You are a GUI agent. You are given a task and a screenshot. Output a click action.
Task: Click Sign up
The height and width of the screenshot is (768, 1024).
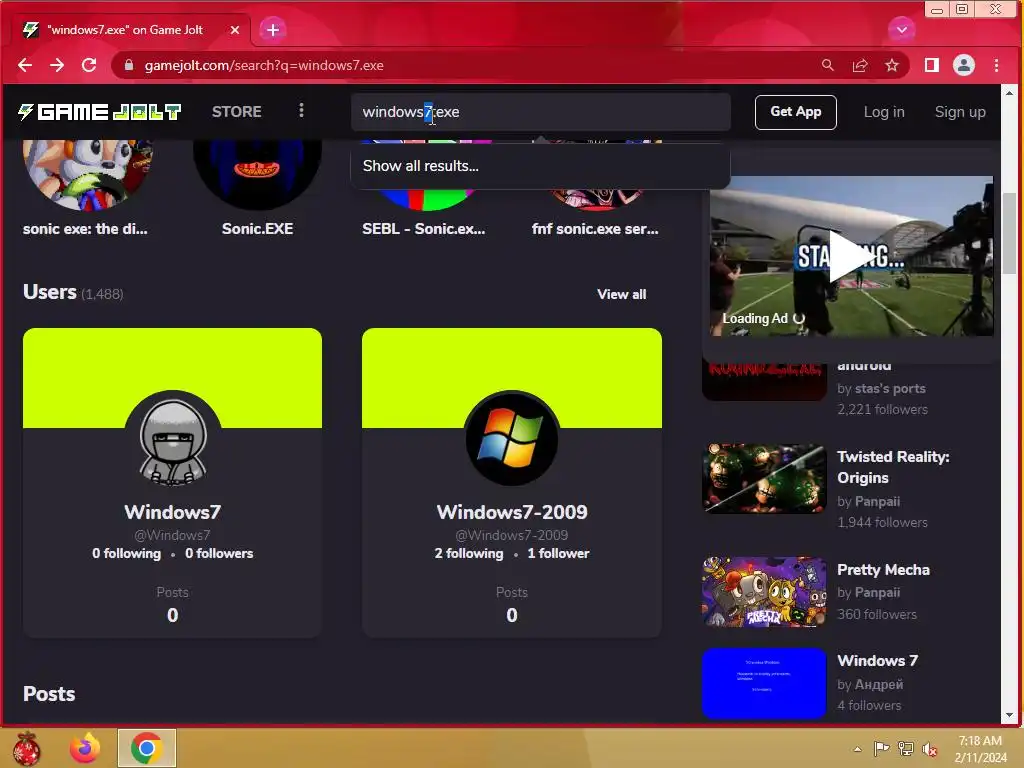pyautogui.click(x=960, y=112)
